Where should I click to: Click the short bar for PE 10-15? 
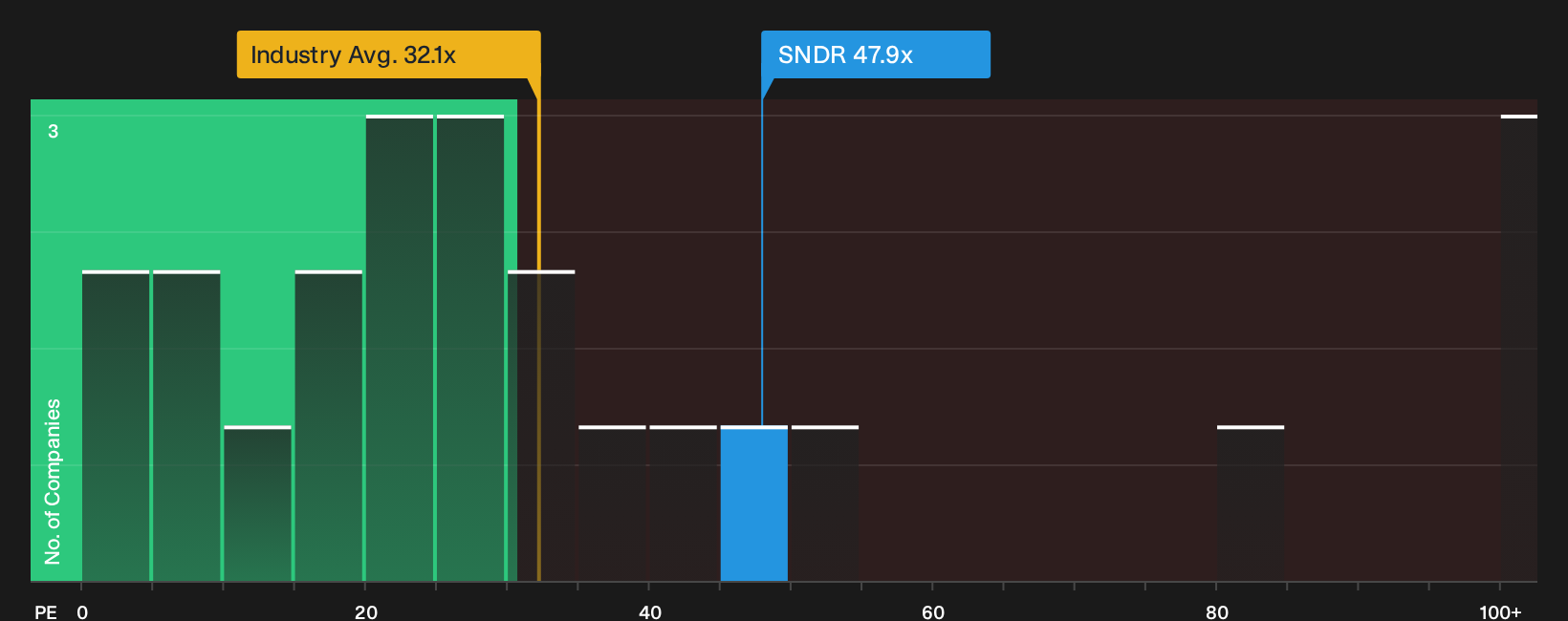pyautogui.click(x=257, y=503)
